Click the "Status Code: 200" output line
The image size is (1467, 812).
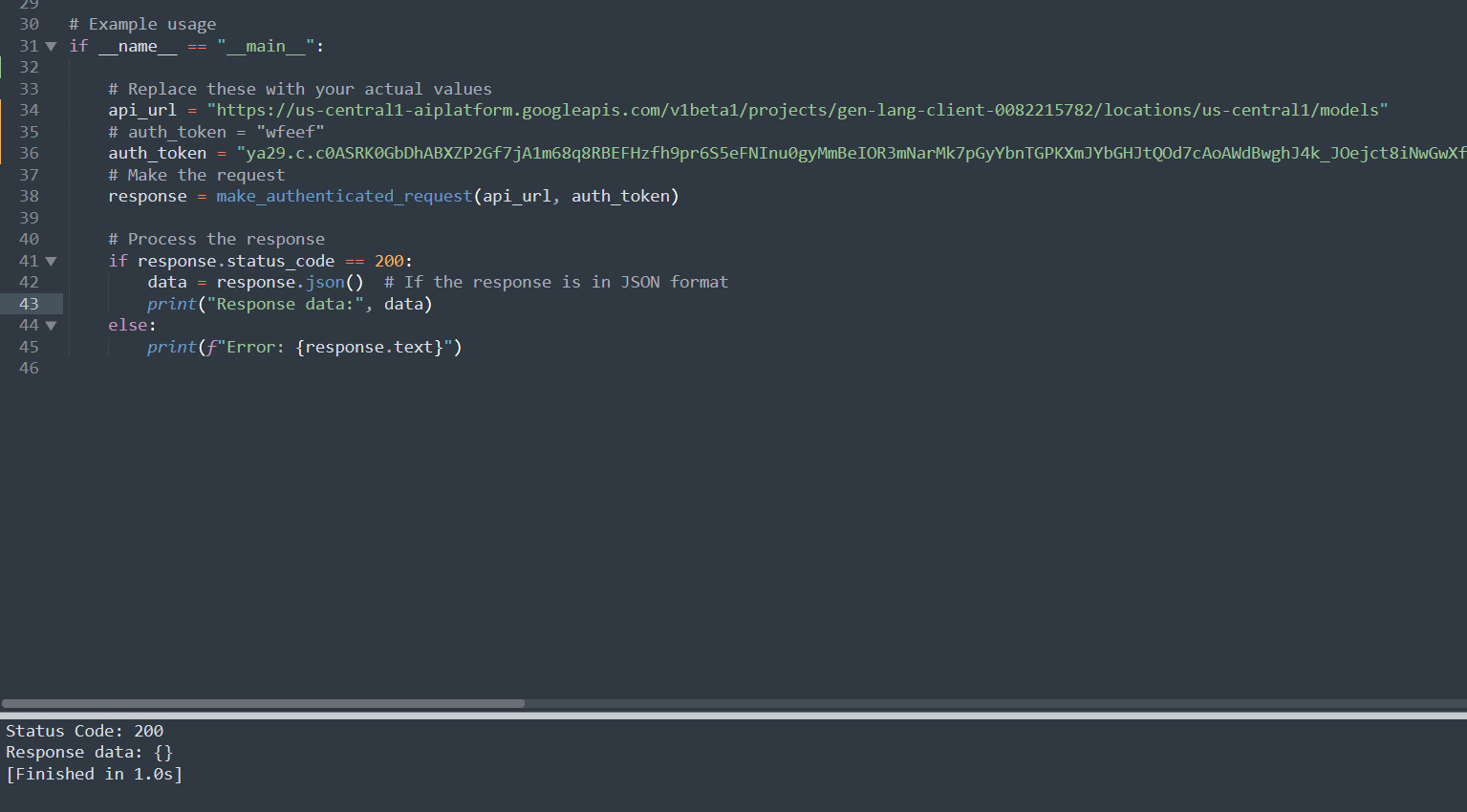pyautogui.click(x=84, y=731)
